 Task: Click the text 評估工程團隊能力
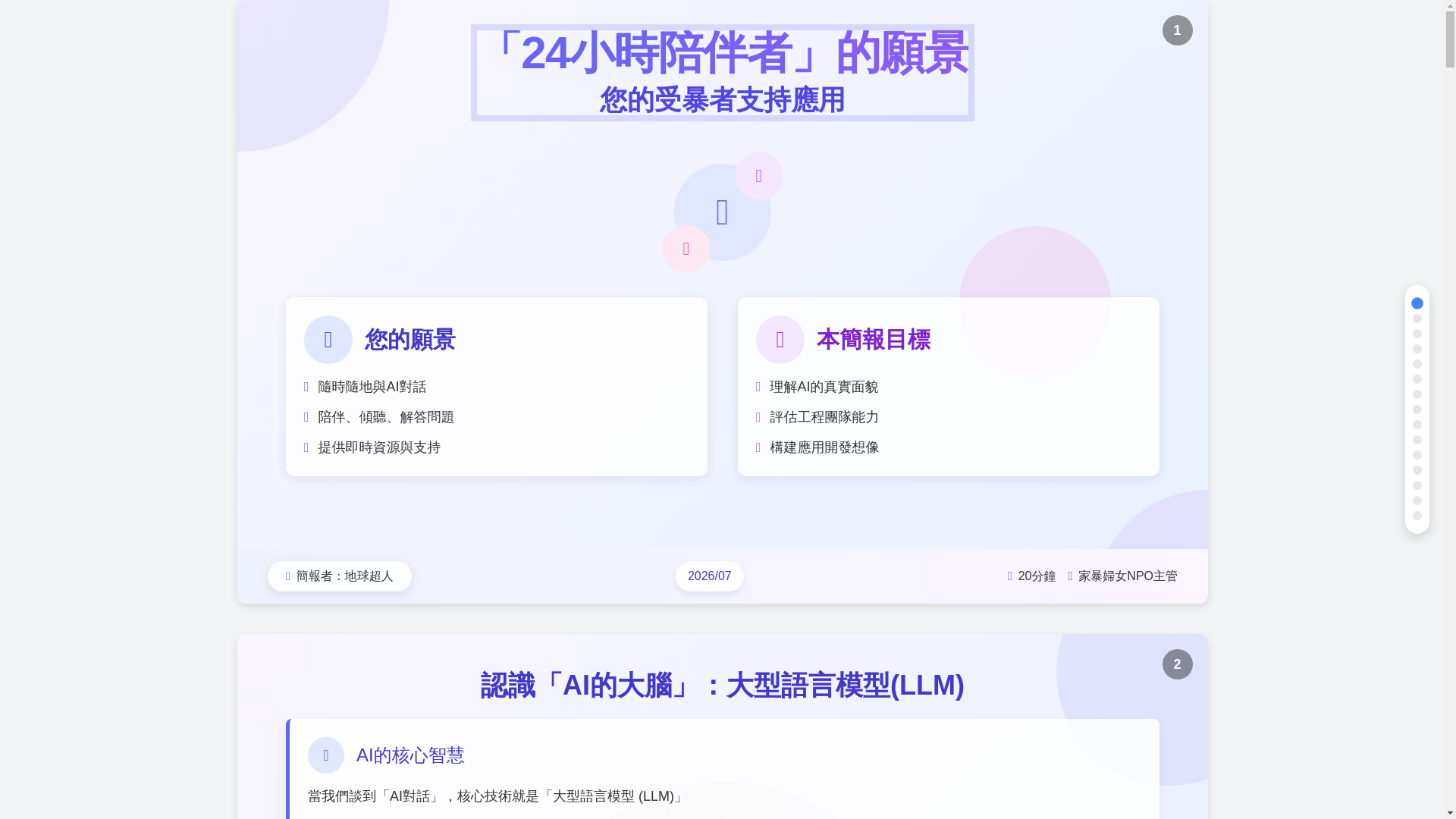point(824,417)
